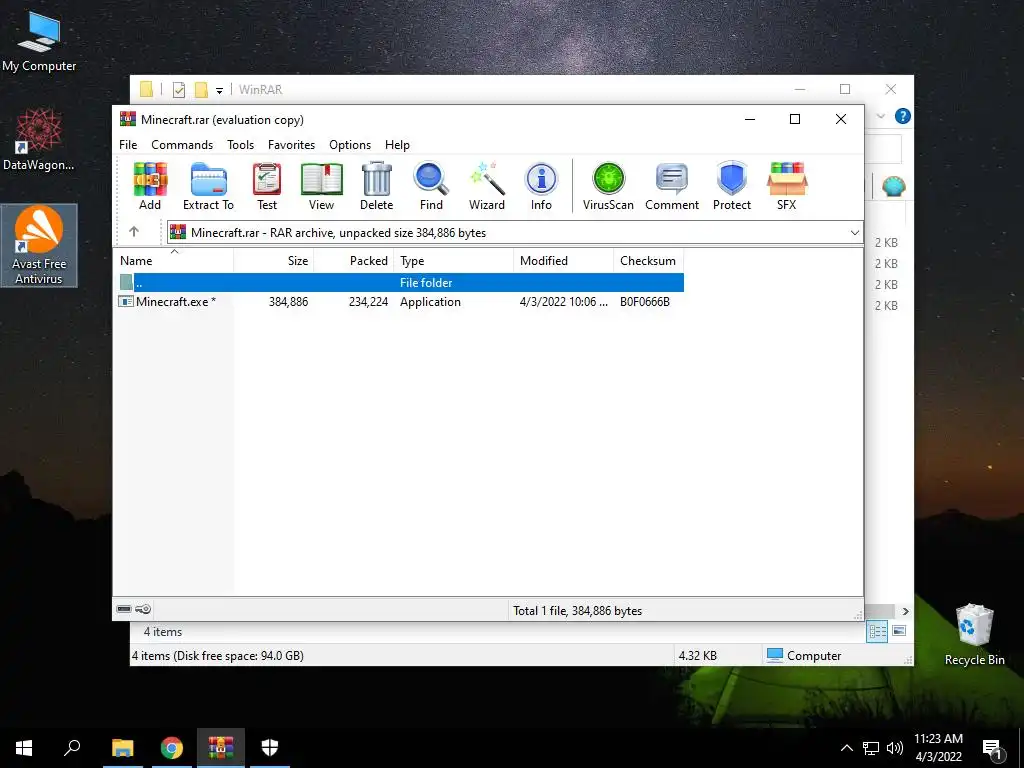Expand the archive path dropdown
The image size is (1024, 768).
coord(854,232)
